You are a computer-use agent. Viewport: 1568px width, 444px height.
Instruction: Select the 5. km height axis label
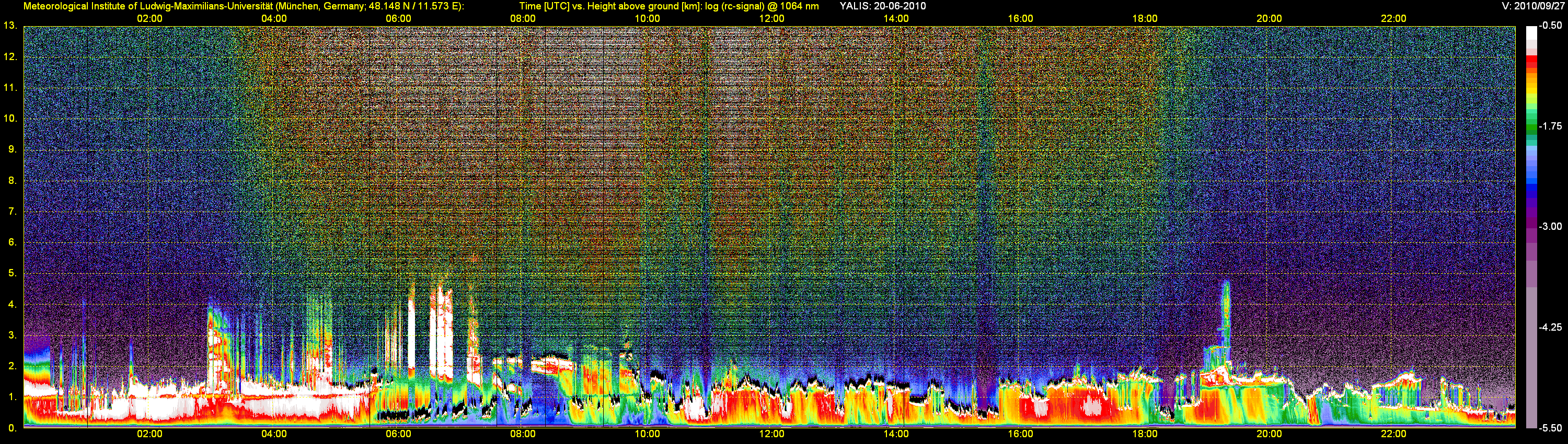tap(12, 273)
